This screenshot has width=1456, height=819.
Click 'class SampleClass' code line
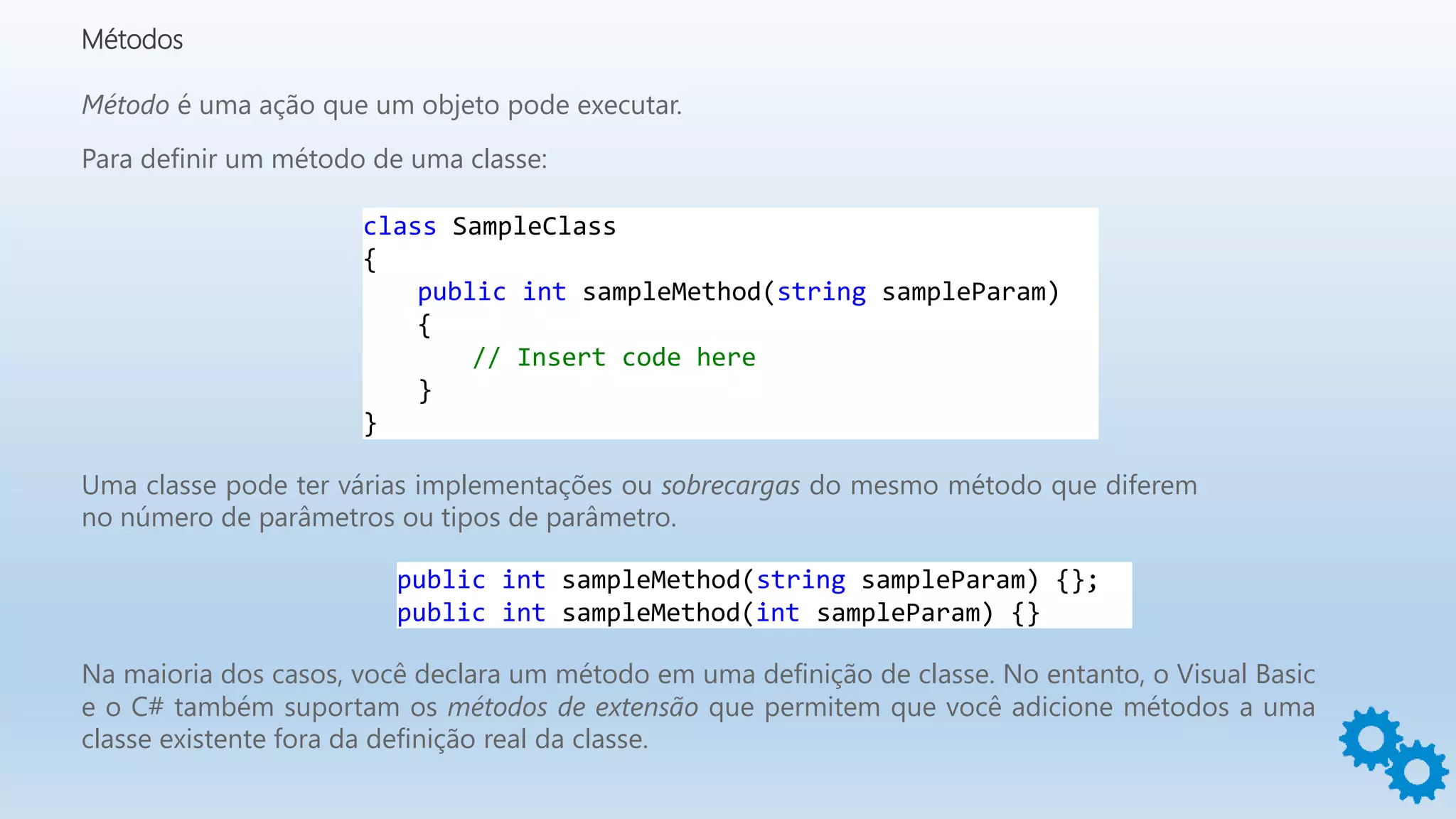[490, 226]
